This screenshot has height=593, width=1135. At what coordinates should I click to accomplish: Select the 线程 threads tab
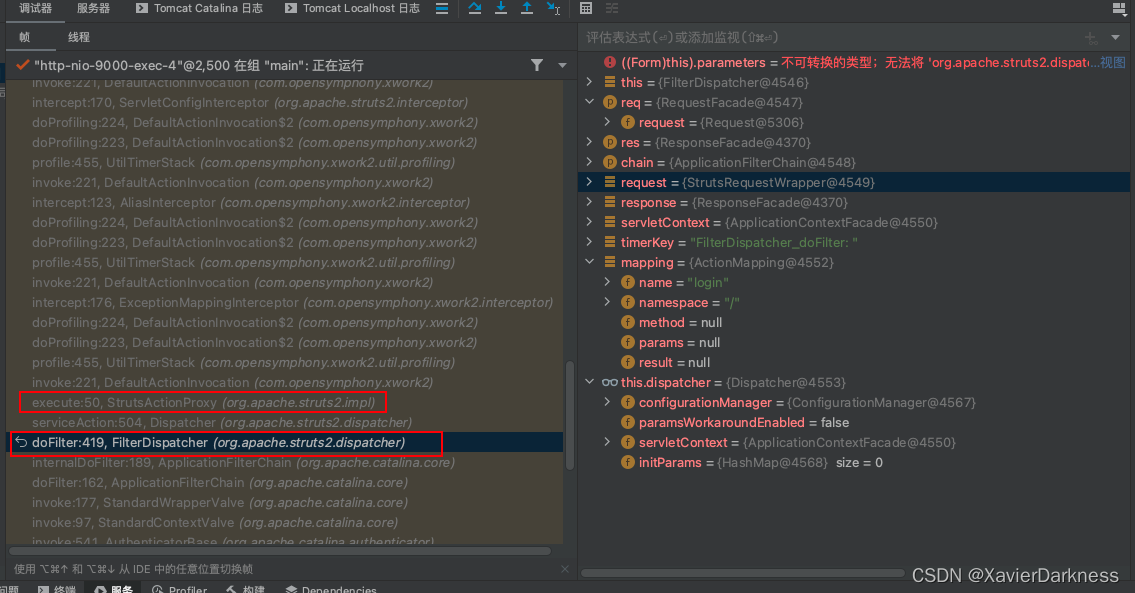tap(79, 37)
